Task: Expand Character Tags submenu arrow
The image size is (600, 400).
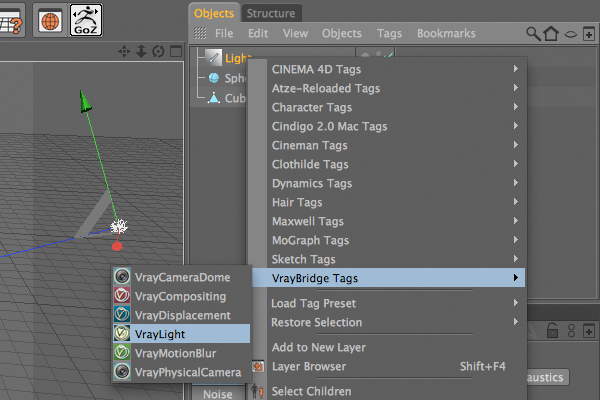Action: click(x=516, y=106)
